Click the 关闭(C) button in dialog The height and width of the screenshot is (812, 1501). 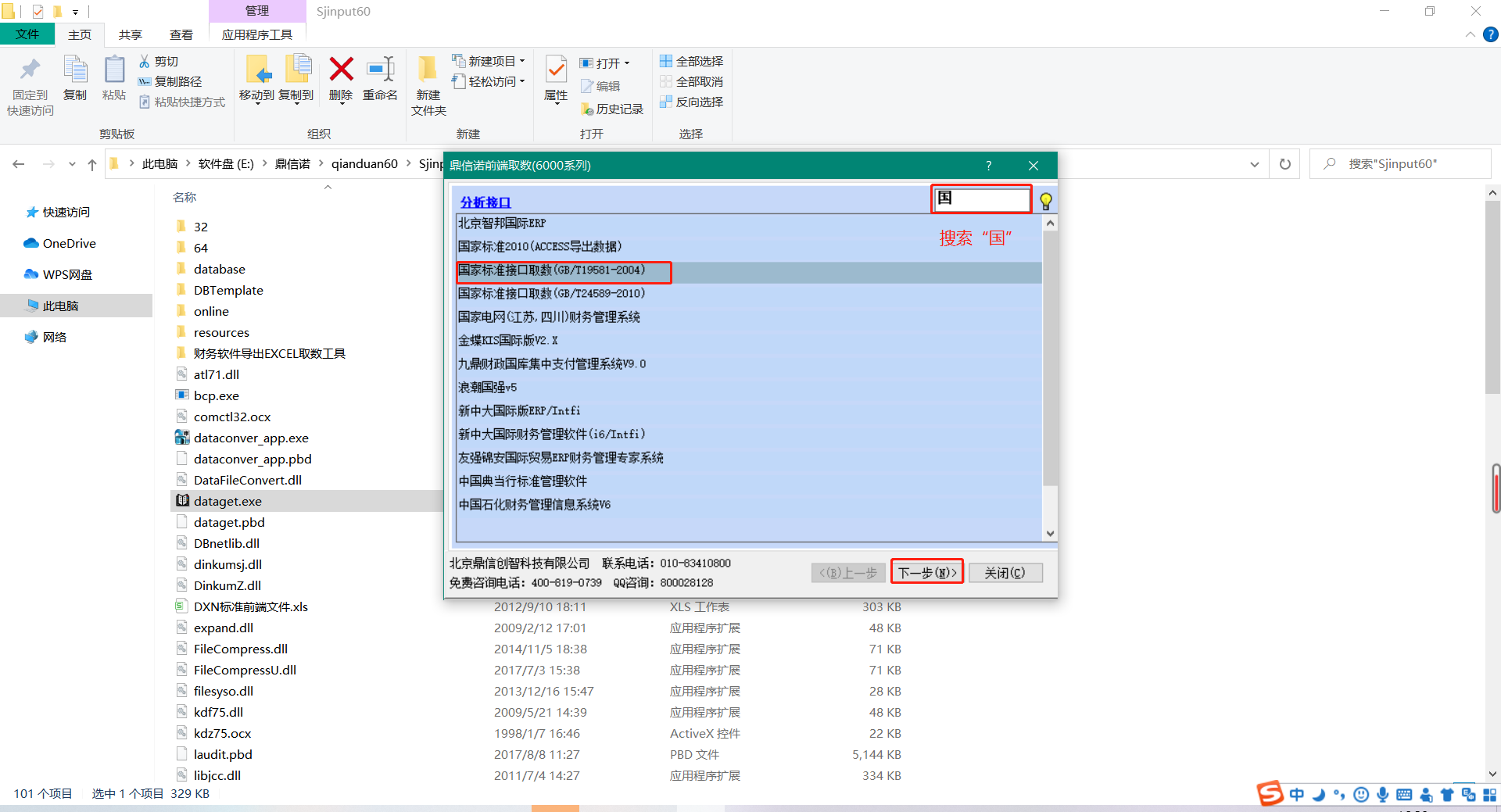click(x=1005, y=573)
